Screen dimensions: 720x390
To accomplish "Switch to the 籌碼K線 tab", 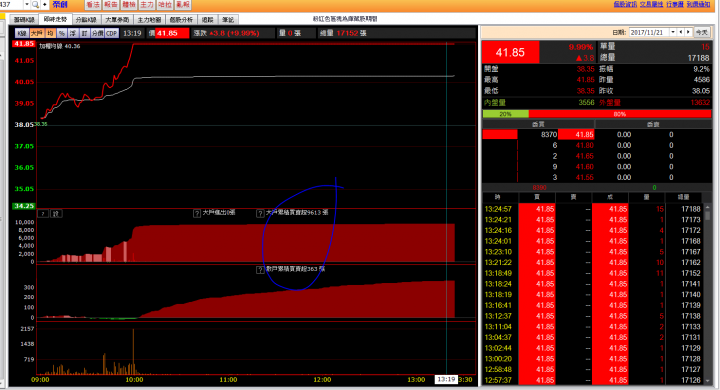I will 24,20.
